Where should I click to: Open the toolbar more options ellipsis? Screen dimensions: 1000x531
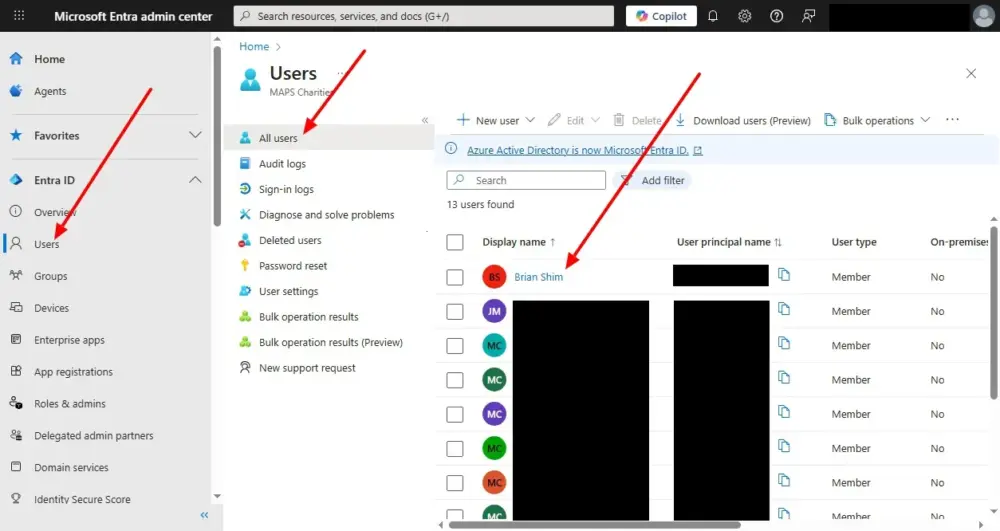pos(952,120)
